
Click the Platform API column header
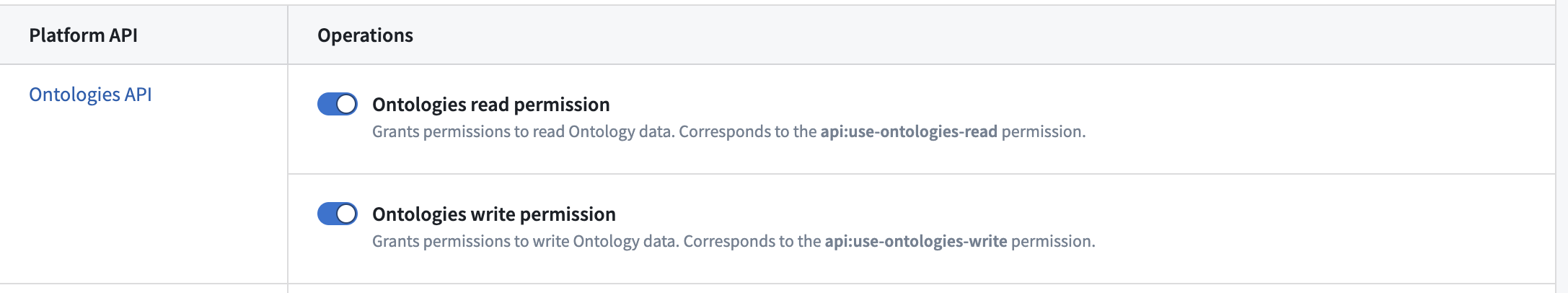click(x=83, y=35)
